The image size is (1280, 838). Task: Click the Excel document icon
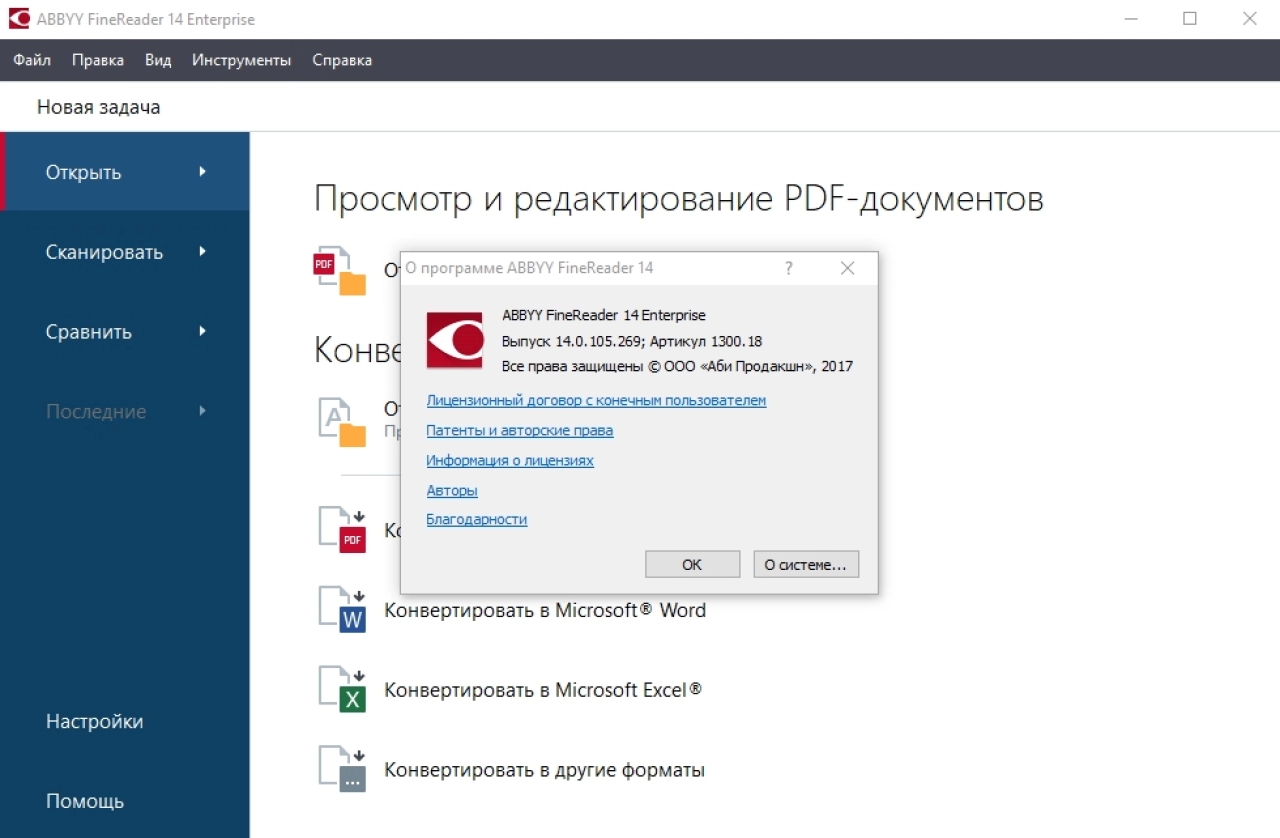coord(341,689)
